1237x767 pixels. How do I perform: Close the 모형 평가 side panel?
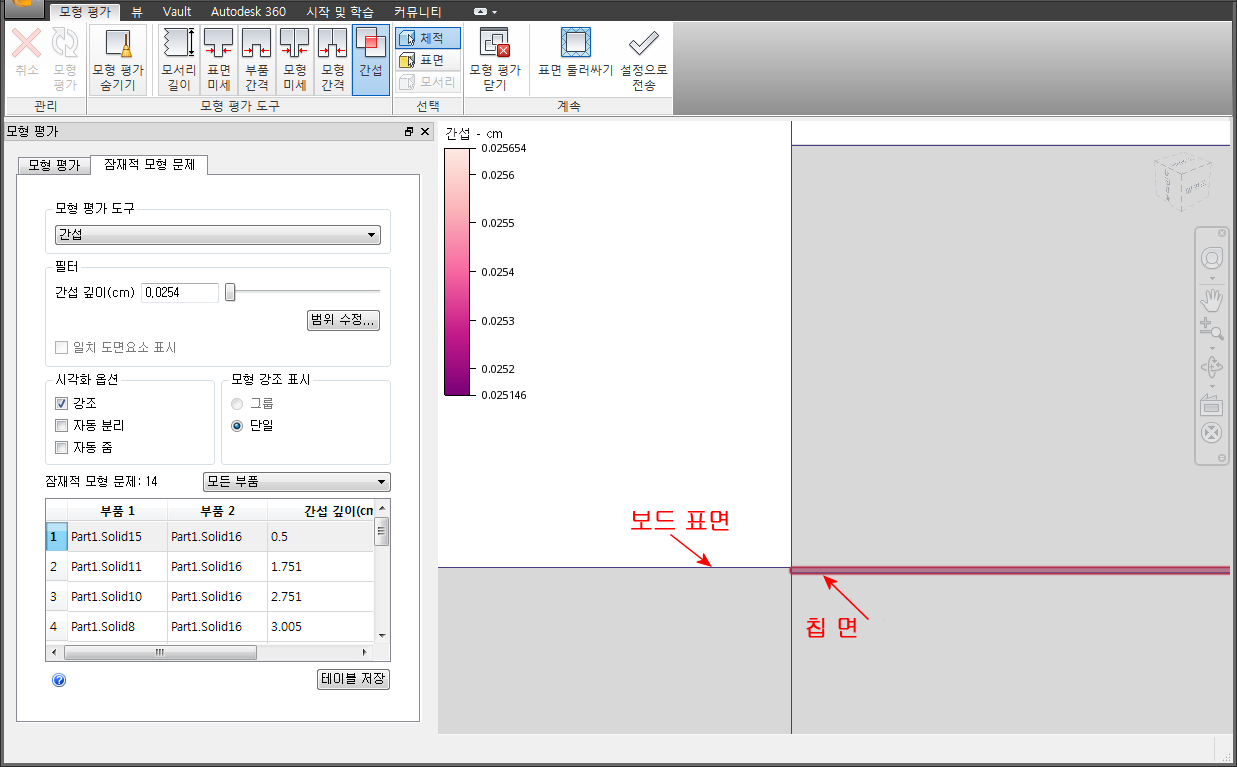[425, 132]
